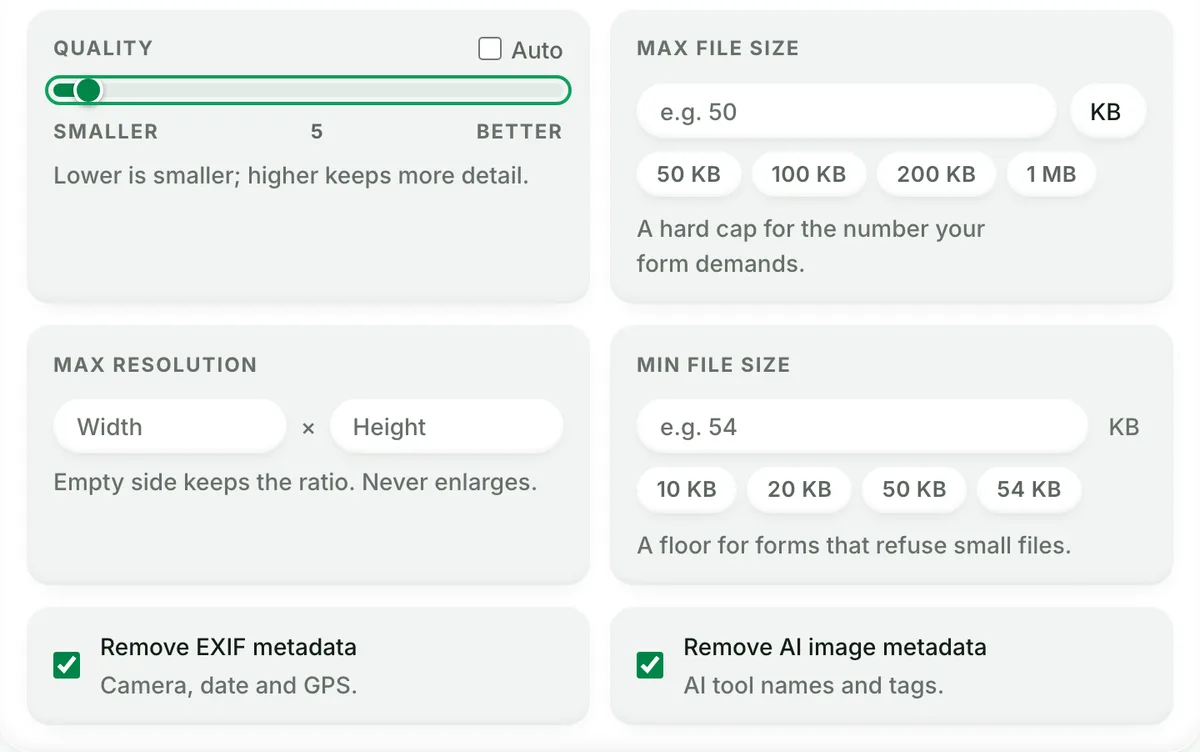The height and width of the screenshot is (752, 1200).
Task: Select the 20 KB min size preset
Action: point(800,490)
